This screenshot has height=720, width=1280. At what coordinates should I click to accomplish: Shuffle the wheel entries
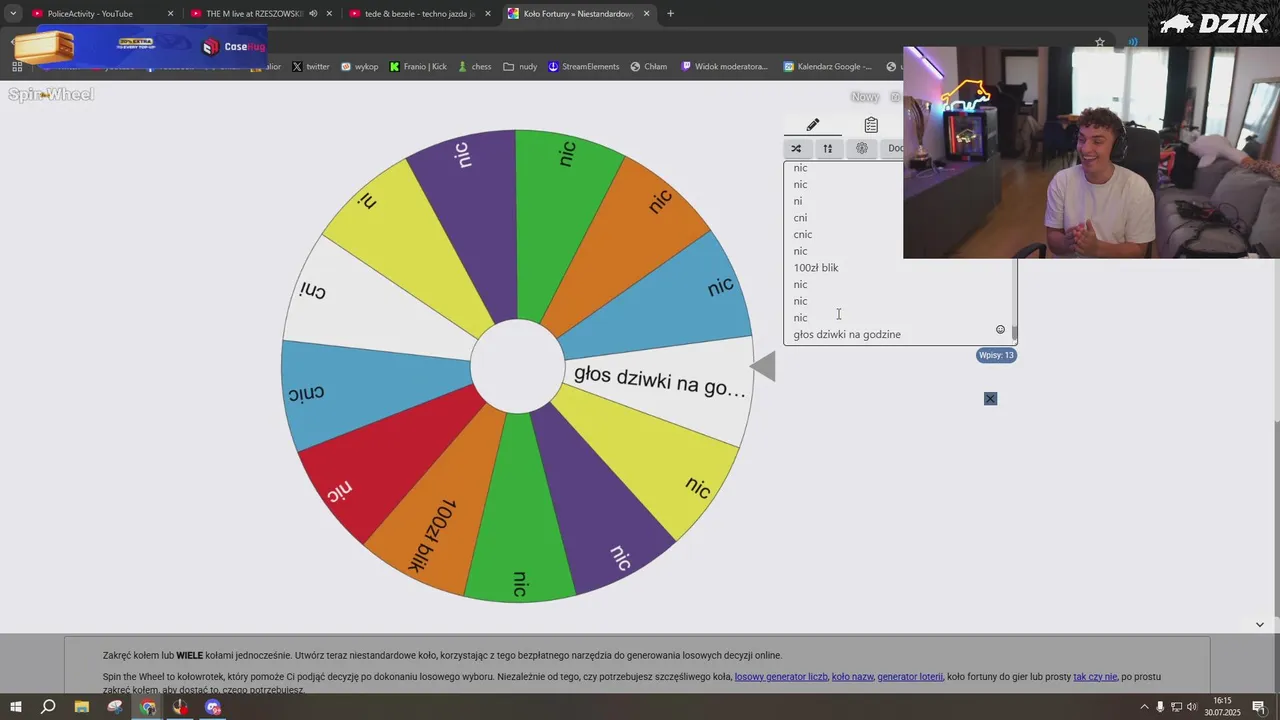coord(796,148)
